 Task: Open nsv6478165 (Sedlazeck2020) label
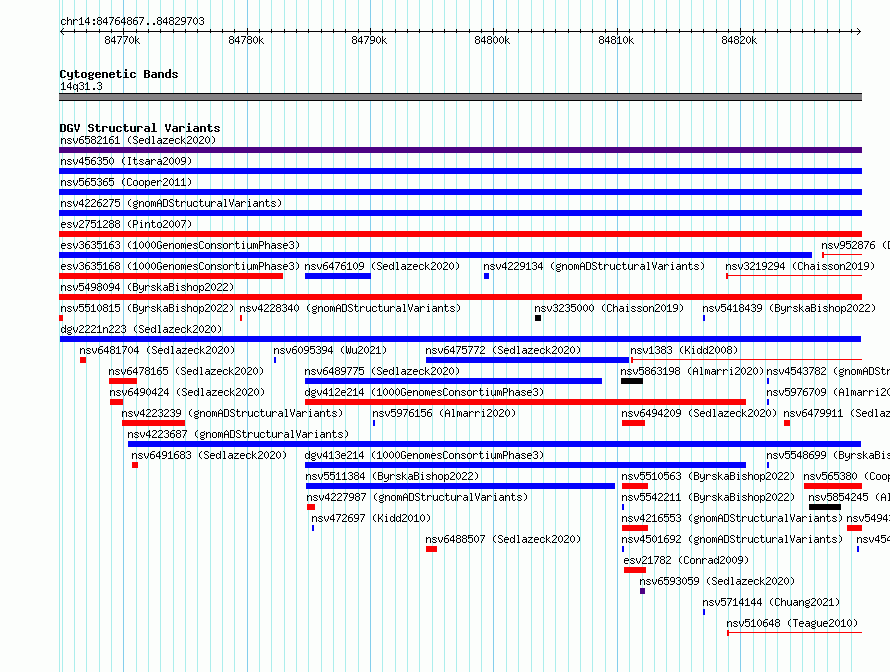point(187,371)
